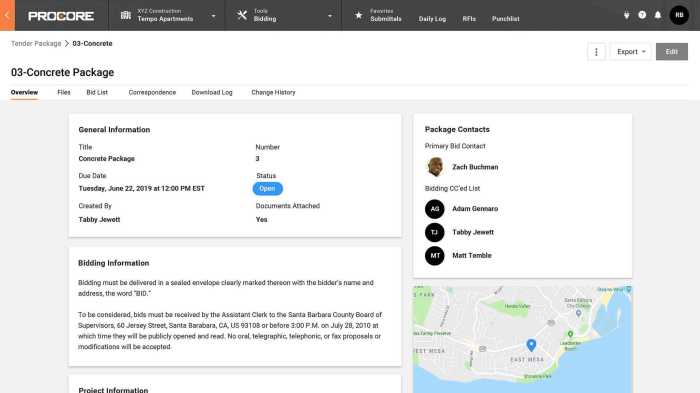Switch to the Change History tab

[x=273, y=92]
